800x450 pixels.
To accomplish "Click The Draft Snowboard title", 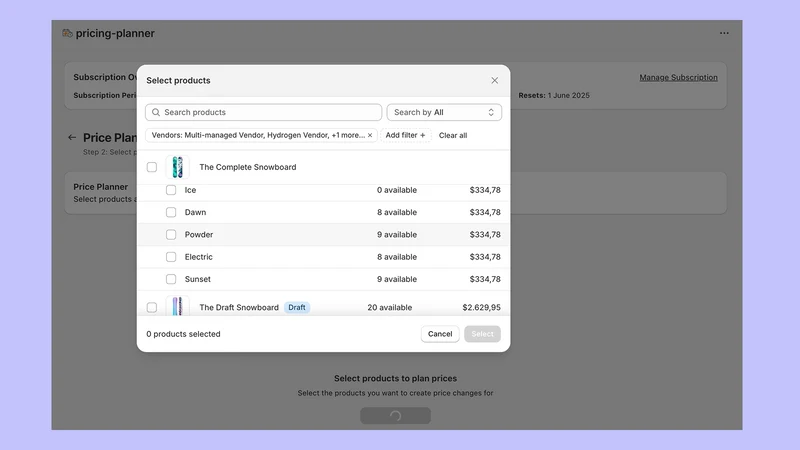I will 239,307.
